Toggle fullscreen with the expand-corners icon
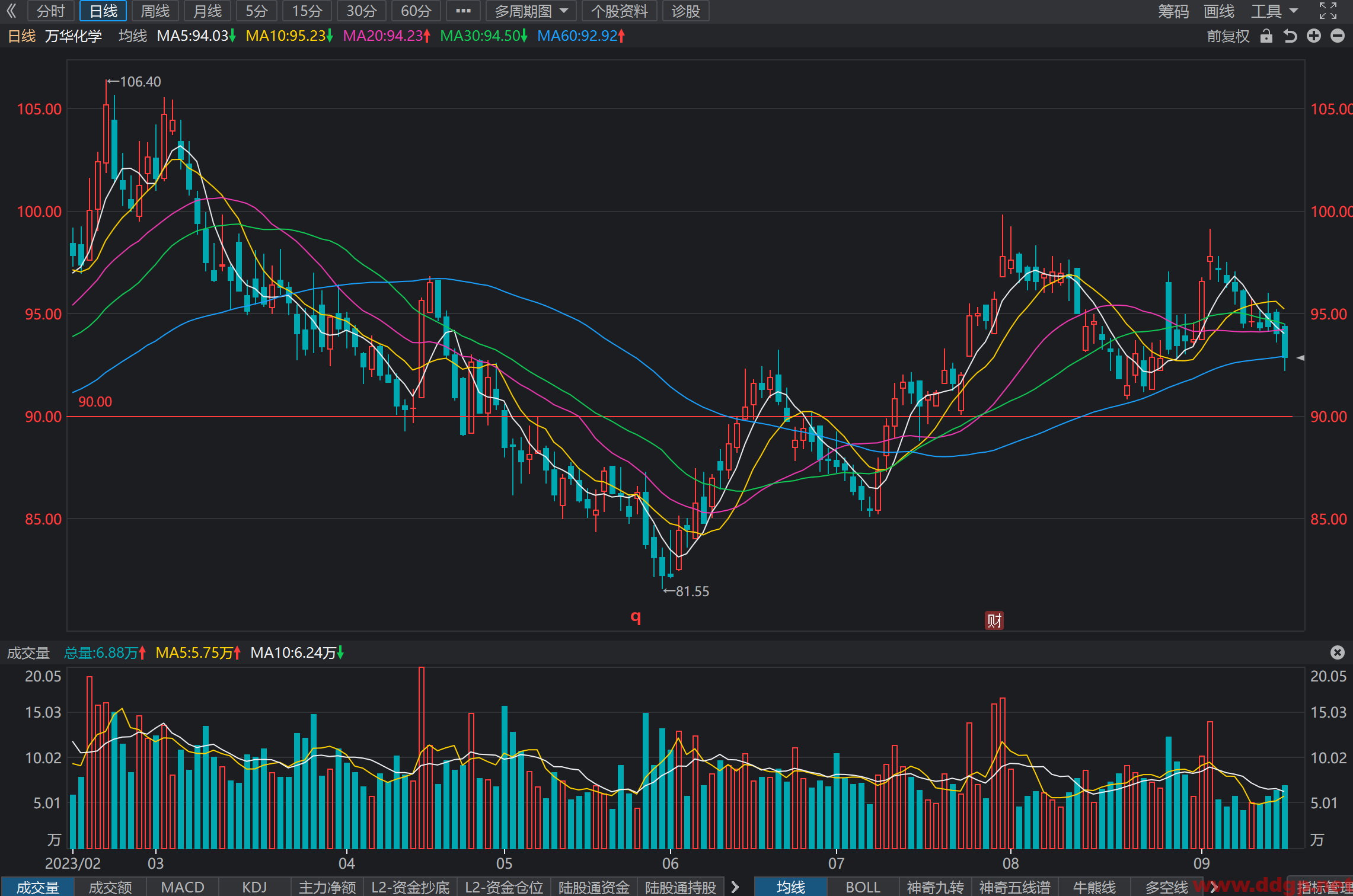1353x896 pixels. coord(1328,11)
